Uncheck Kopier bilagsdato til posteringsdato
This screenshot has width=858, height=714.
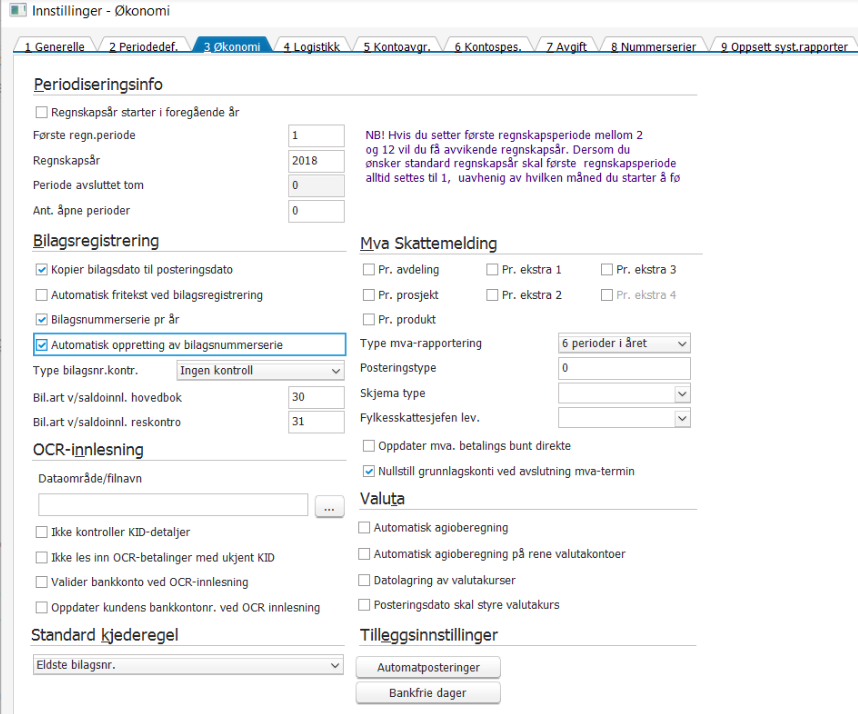pyautogui.click(x=42, y=270)
